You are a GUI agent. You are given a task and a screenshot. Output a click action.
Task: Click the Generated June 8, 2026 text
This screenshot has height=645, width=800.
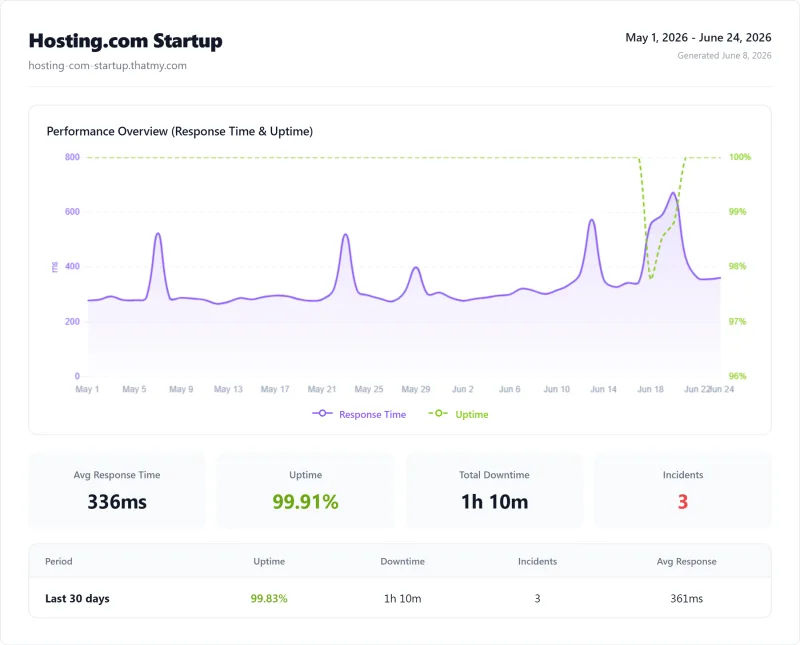[x=724, y=56]
